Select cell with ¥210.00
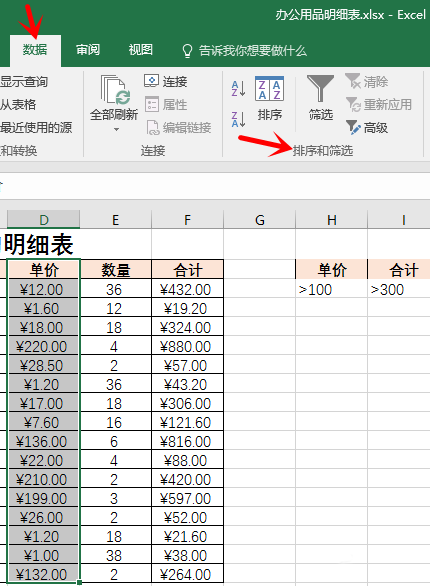This screenshot has height=586, width=430. (x=44, y=479)
